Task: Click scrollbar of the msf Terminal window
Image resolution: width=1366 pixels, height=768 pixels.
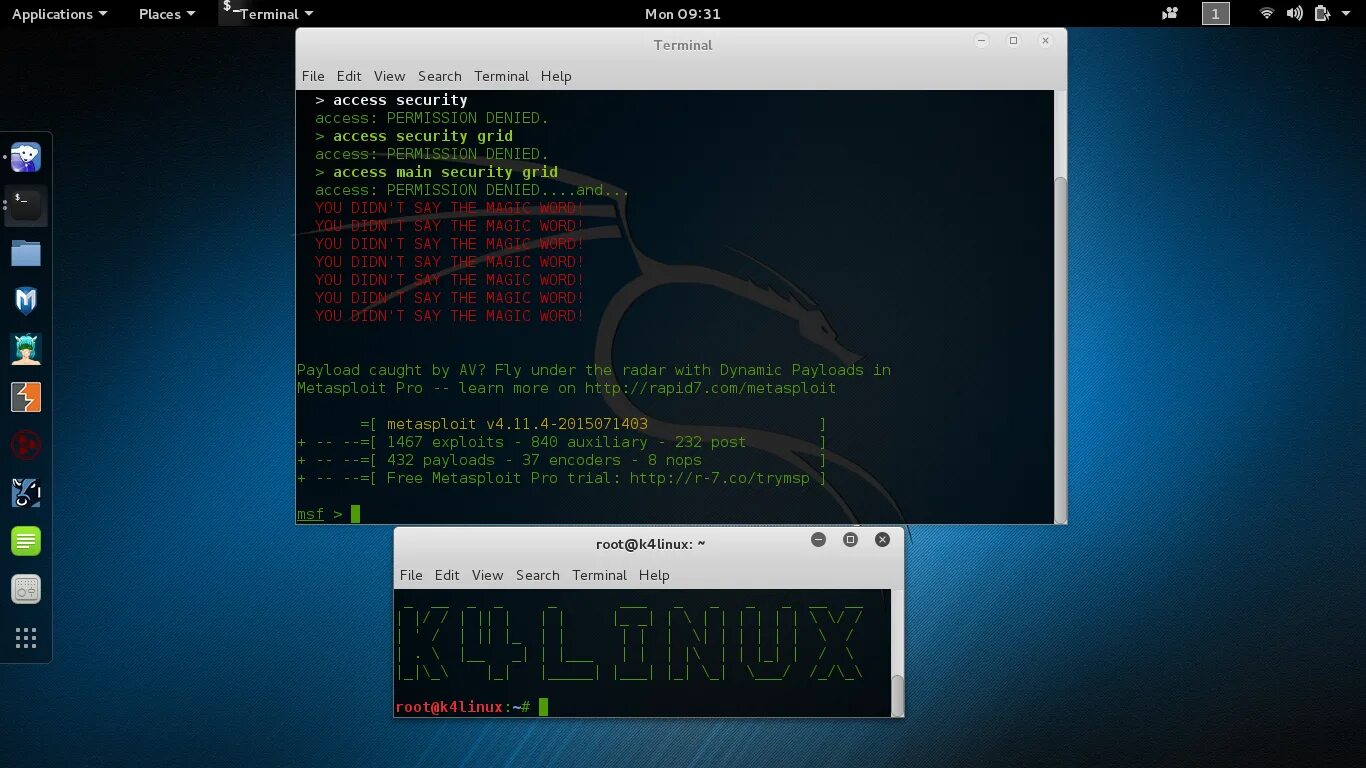Action: [1060, 348]
